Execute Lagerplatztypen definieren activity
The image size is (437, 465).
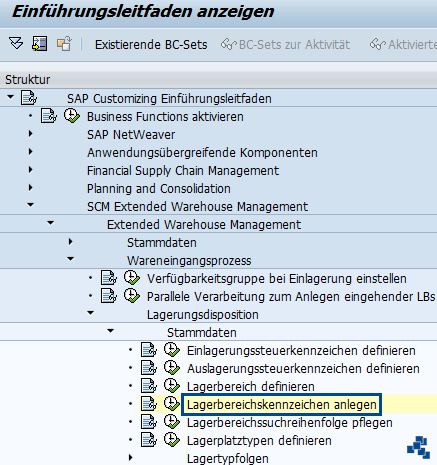tap(172, 440)
